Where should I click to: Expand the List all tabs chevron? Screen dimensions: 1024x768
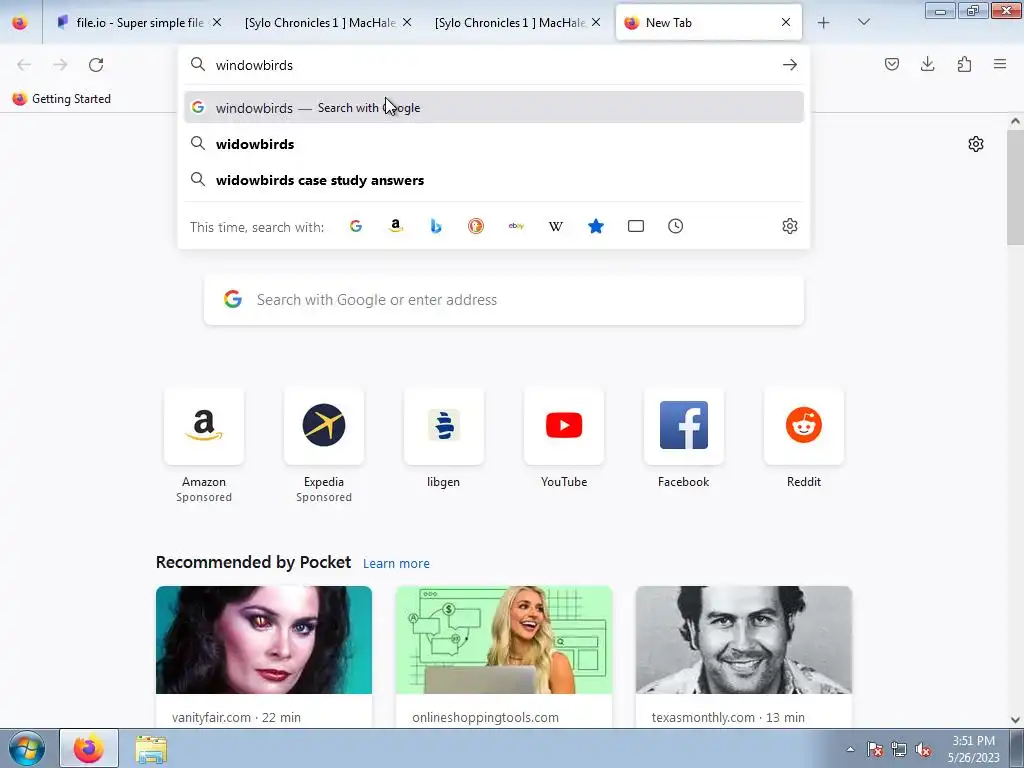click(x=863, y=22)
